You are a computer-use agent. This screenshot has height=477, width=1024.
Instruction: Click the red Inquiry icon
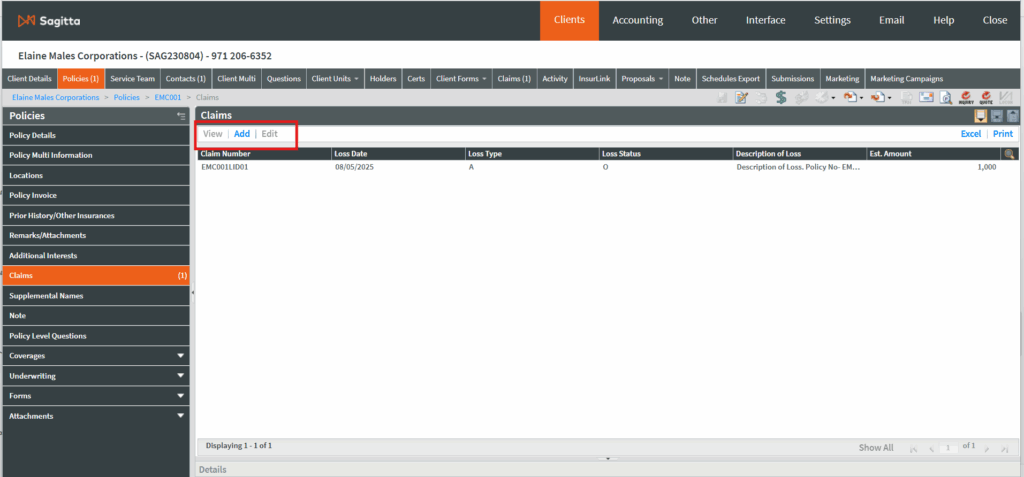click(x=967, y=97)
